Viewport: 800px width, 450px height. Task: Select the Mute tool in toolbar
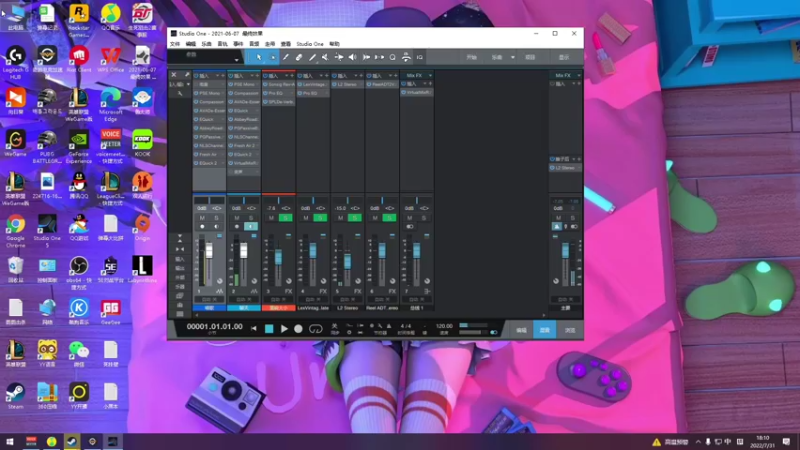(326, 57)
